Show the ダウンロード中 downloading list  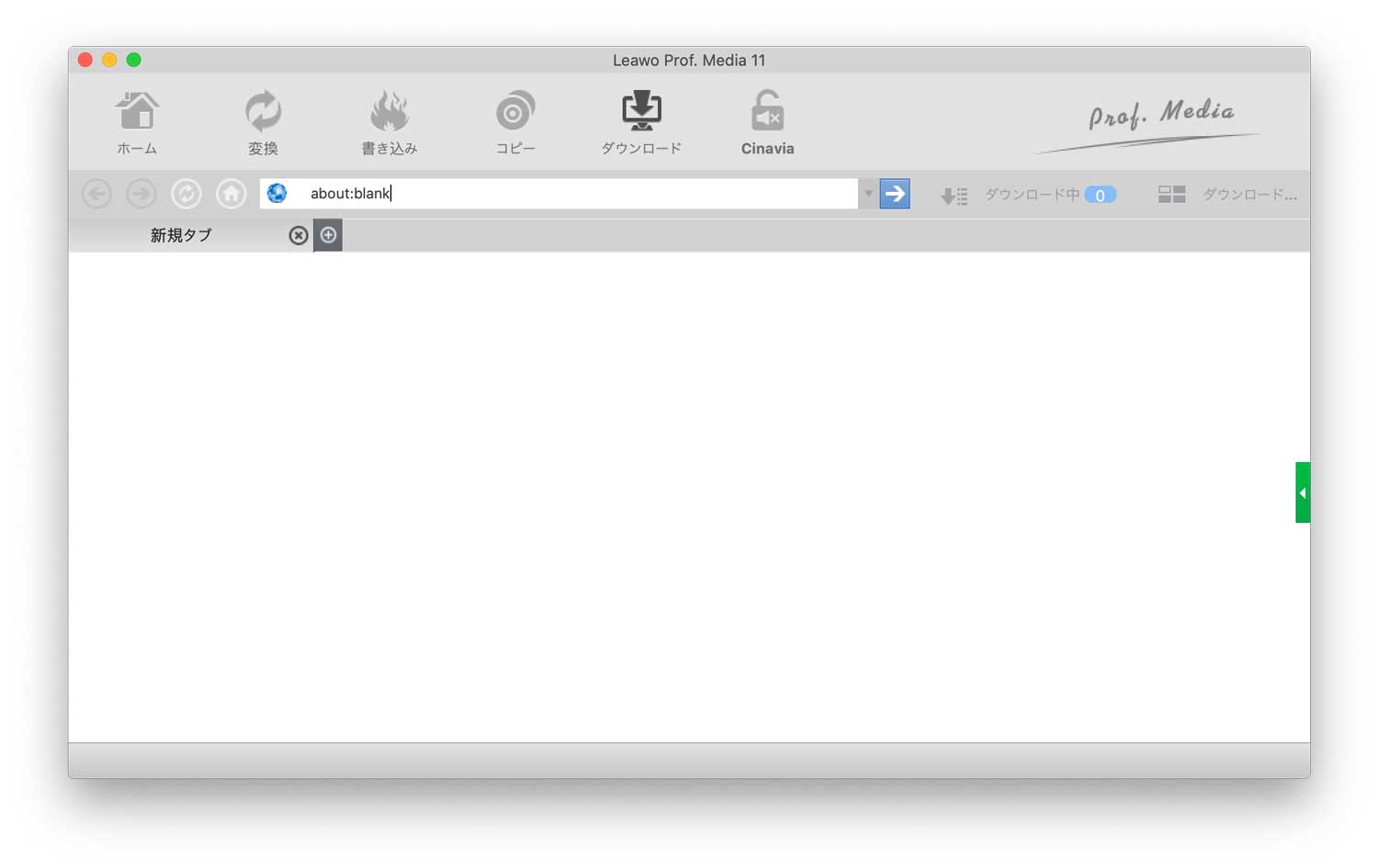pos(1029,195)
